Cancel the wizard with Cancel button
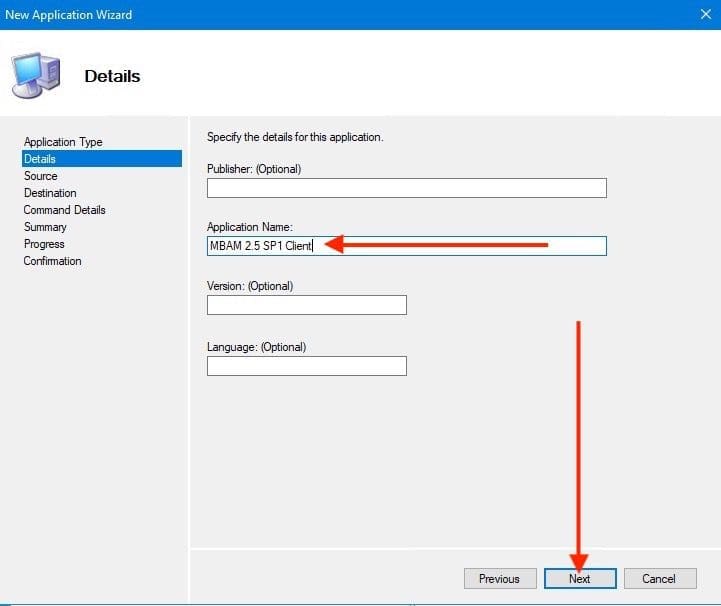Image resolution: width=721 pixels, height=606 pixels. tap(659, 578)
